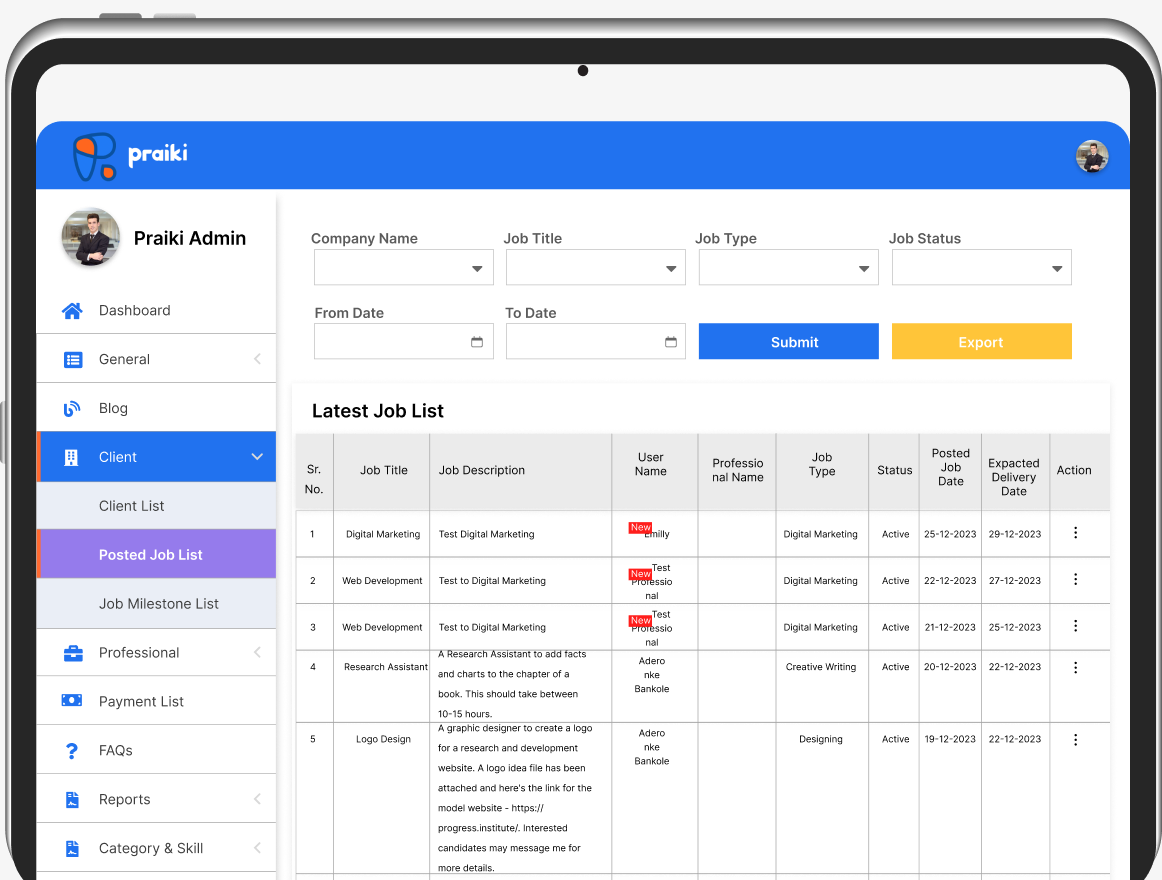Select Posted Job List submenu item
This screenshot has width=1162, height=880.
156,555
